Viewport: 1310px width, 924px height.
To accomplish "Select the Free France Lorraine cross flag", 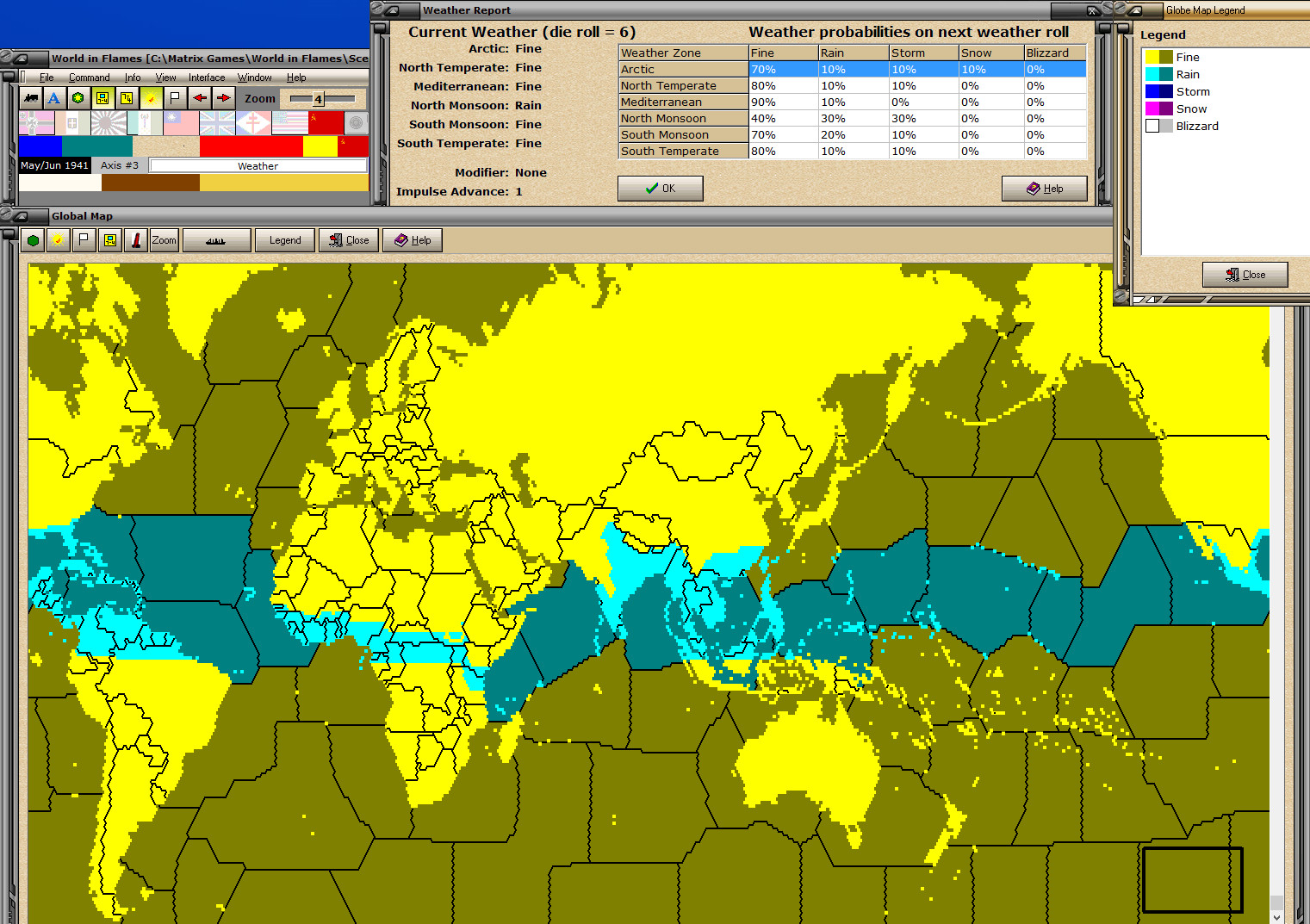I will pos(253,123).
